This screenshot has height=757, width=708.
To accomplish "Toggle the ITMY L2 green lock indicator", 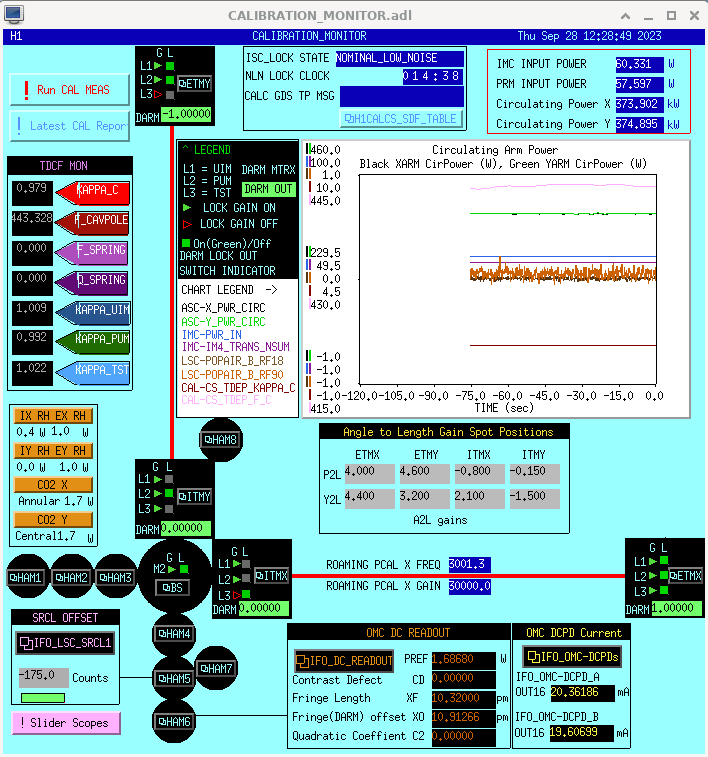I will tap(170, 494).
